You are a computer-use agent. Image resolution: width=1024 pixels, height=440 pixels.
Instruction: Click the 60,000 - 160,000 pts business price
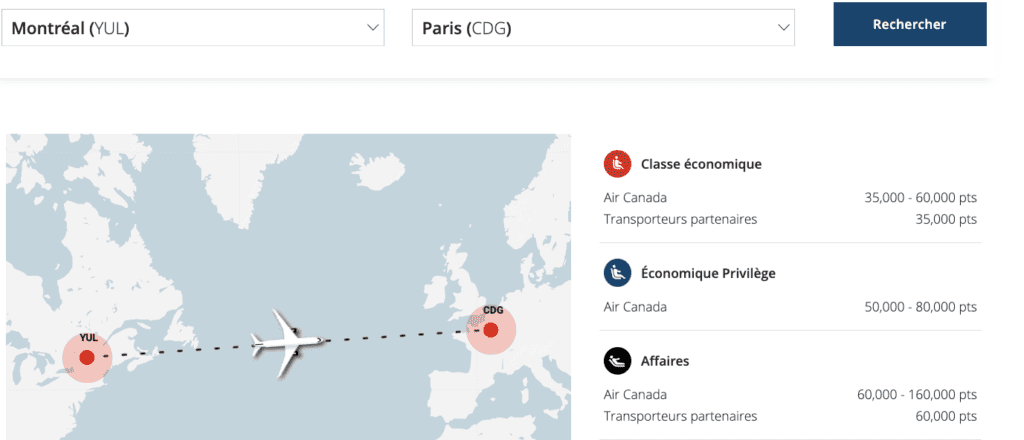click(x=916, y=395)
